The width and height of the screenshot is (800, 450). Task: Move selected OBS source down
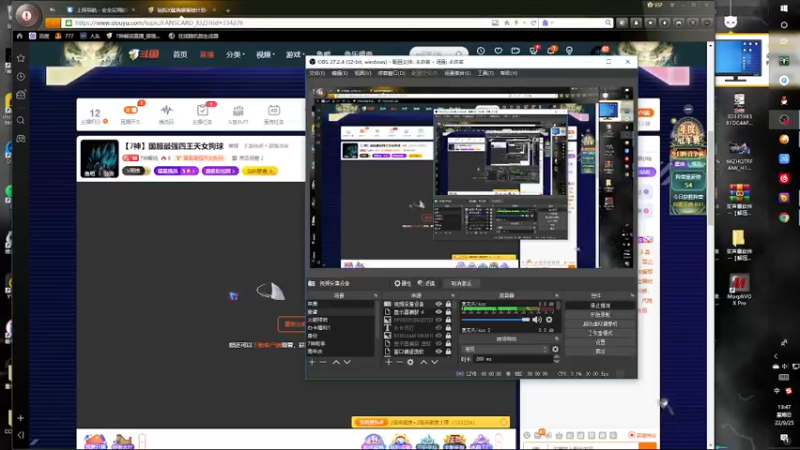[x=435, y=362]
